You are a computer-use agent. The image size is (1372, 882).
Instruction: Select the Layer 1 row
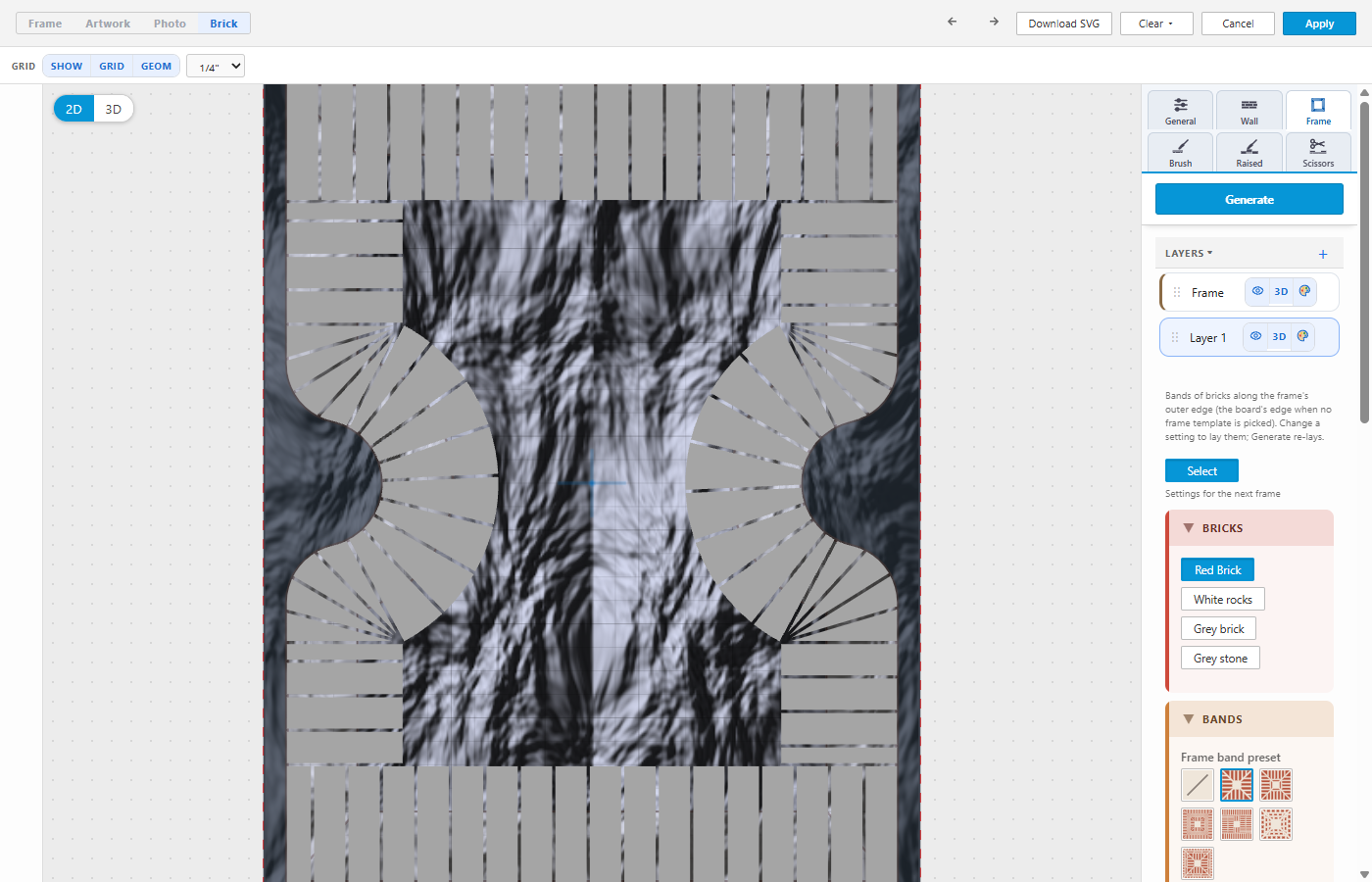[x=1249, y=337]
